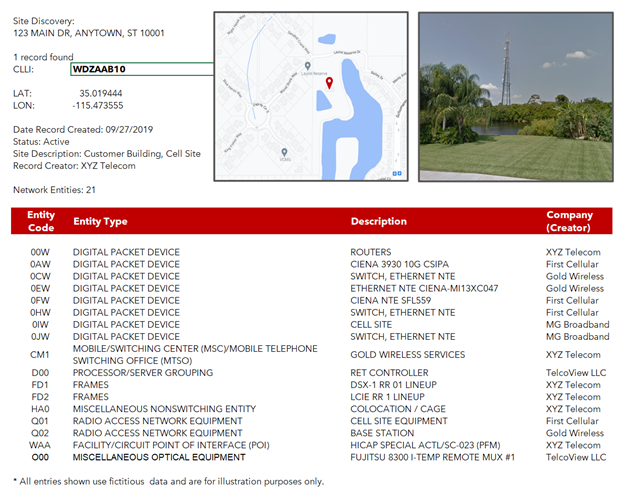Click the Laurel Reserve map marker
This screenshot has width=624, height=489.
pos(307,66)
